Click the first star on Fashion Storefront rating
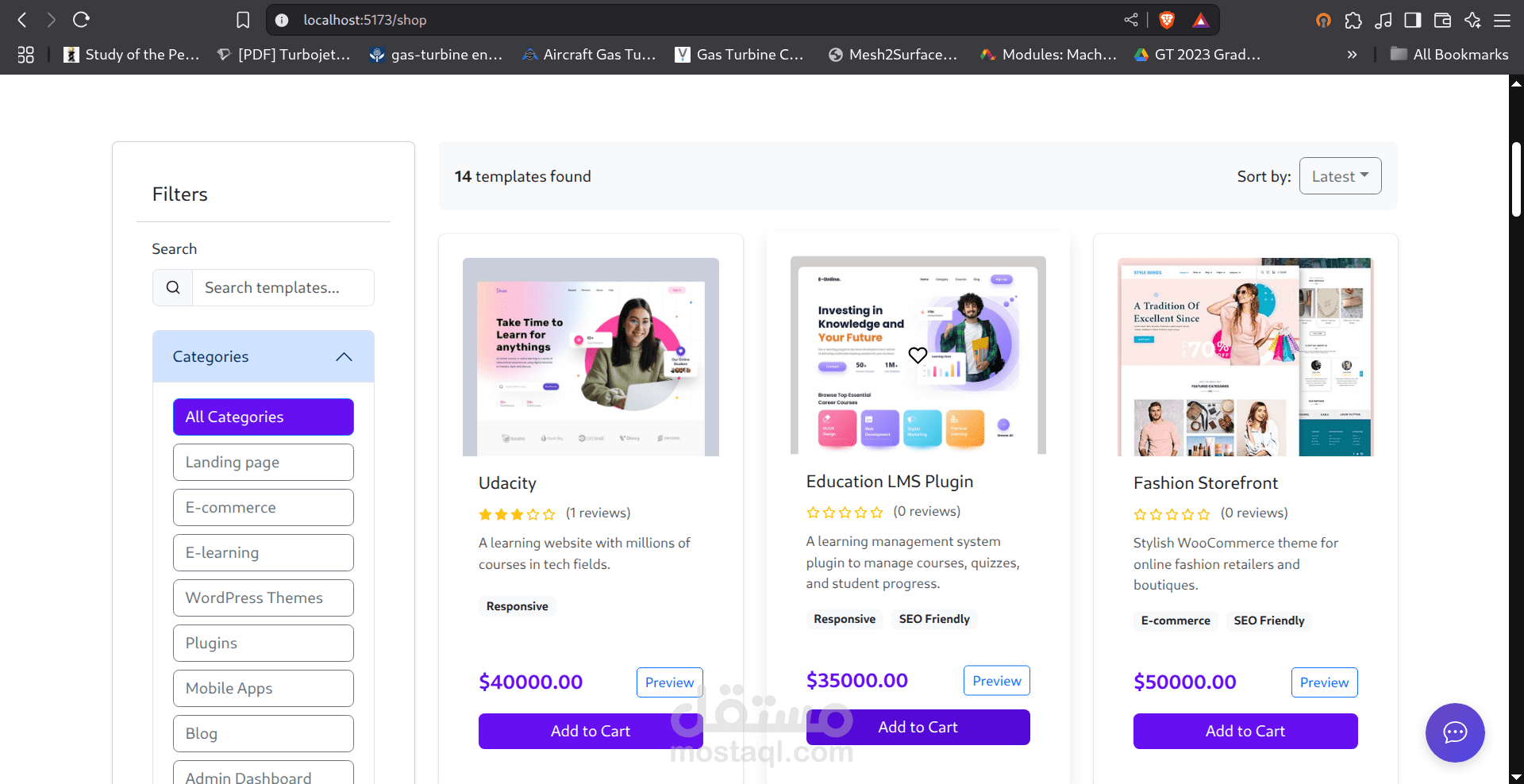1524x784 pixels. 1141,514
